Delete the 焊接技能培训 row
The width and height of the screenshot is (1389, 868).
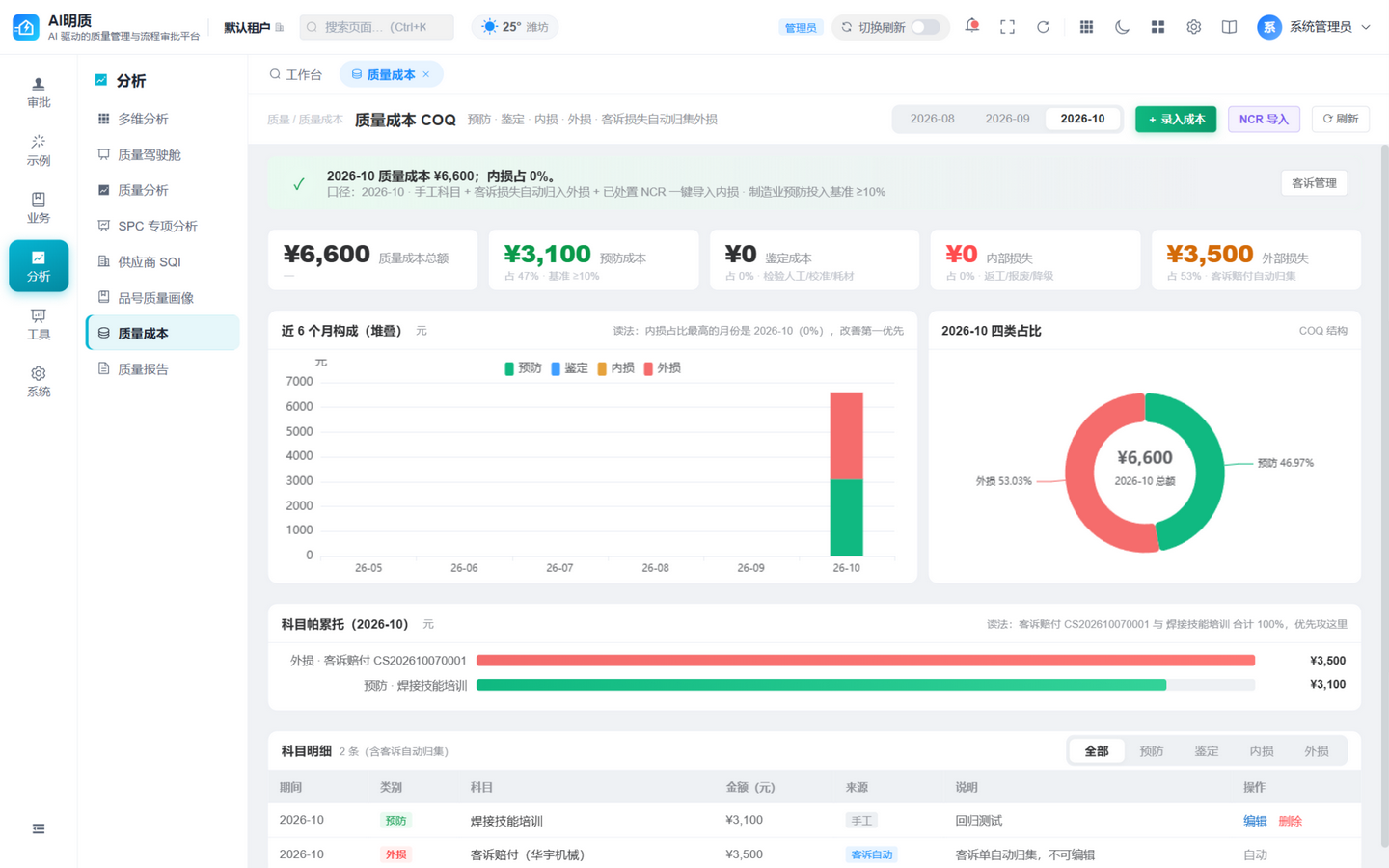pos(1290,821)
